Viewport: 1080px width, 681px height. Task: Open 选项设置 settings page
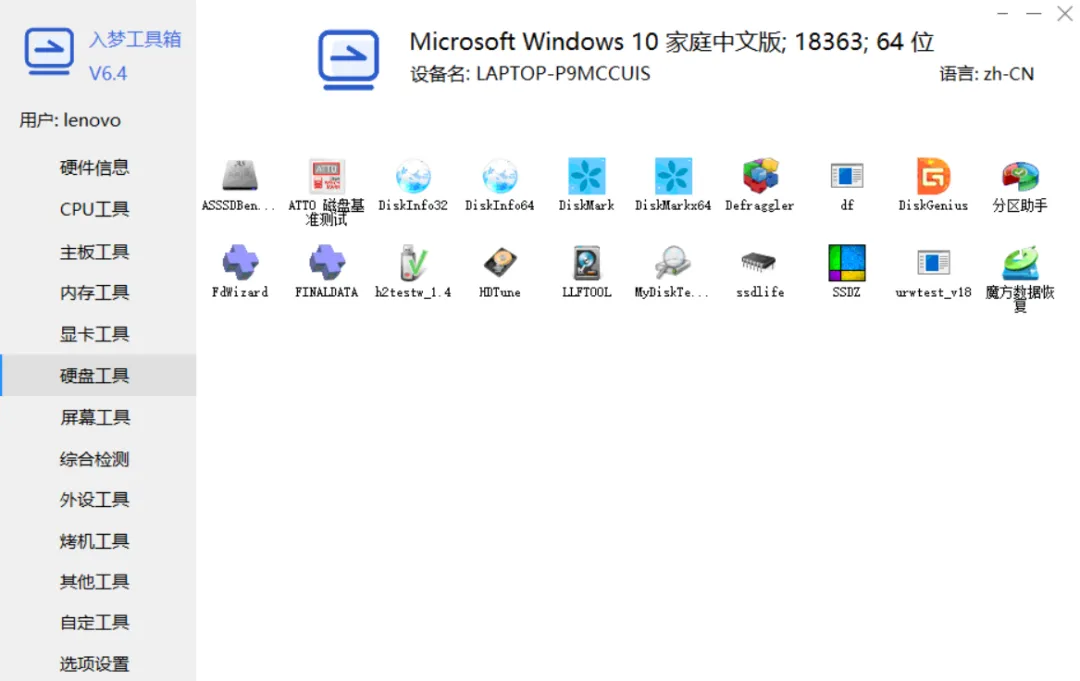tap(94, 664)
